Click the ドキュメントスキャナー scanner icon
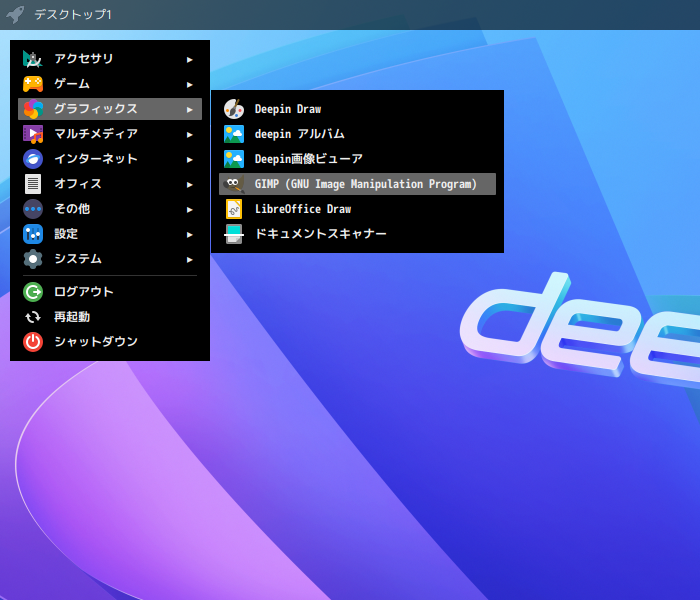The height and width of the screenshot is (600, 700). [234, 234]
